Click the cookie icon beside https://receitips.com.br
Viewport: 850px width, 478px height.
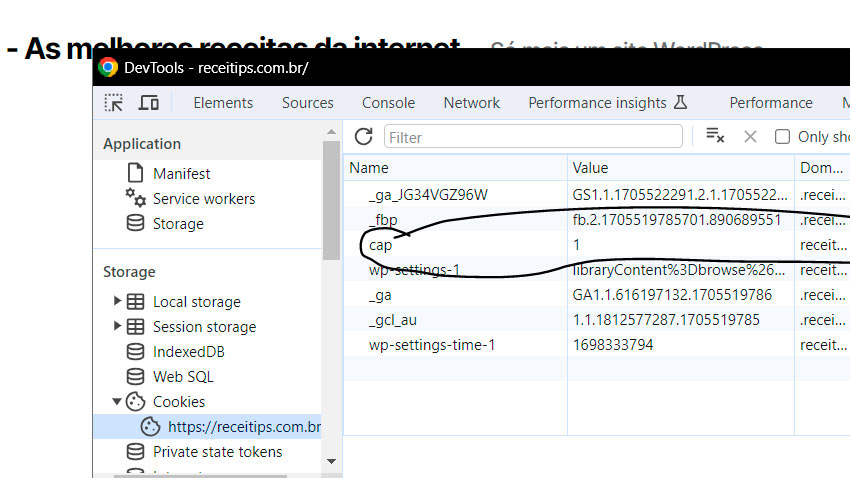(x=150, y=427)
